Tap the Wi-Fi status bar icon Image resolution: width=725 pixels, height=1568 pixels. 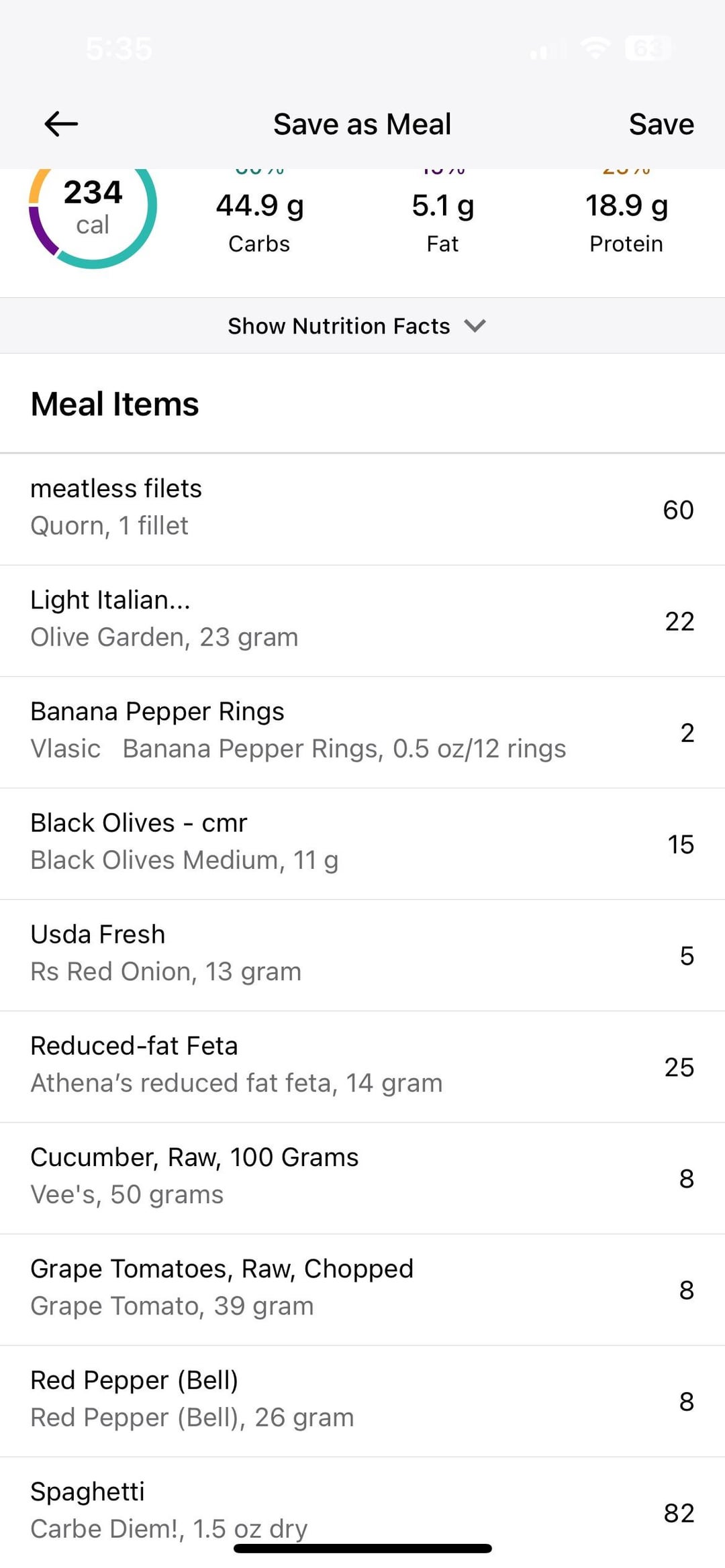click(x=595, y=48)
